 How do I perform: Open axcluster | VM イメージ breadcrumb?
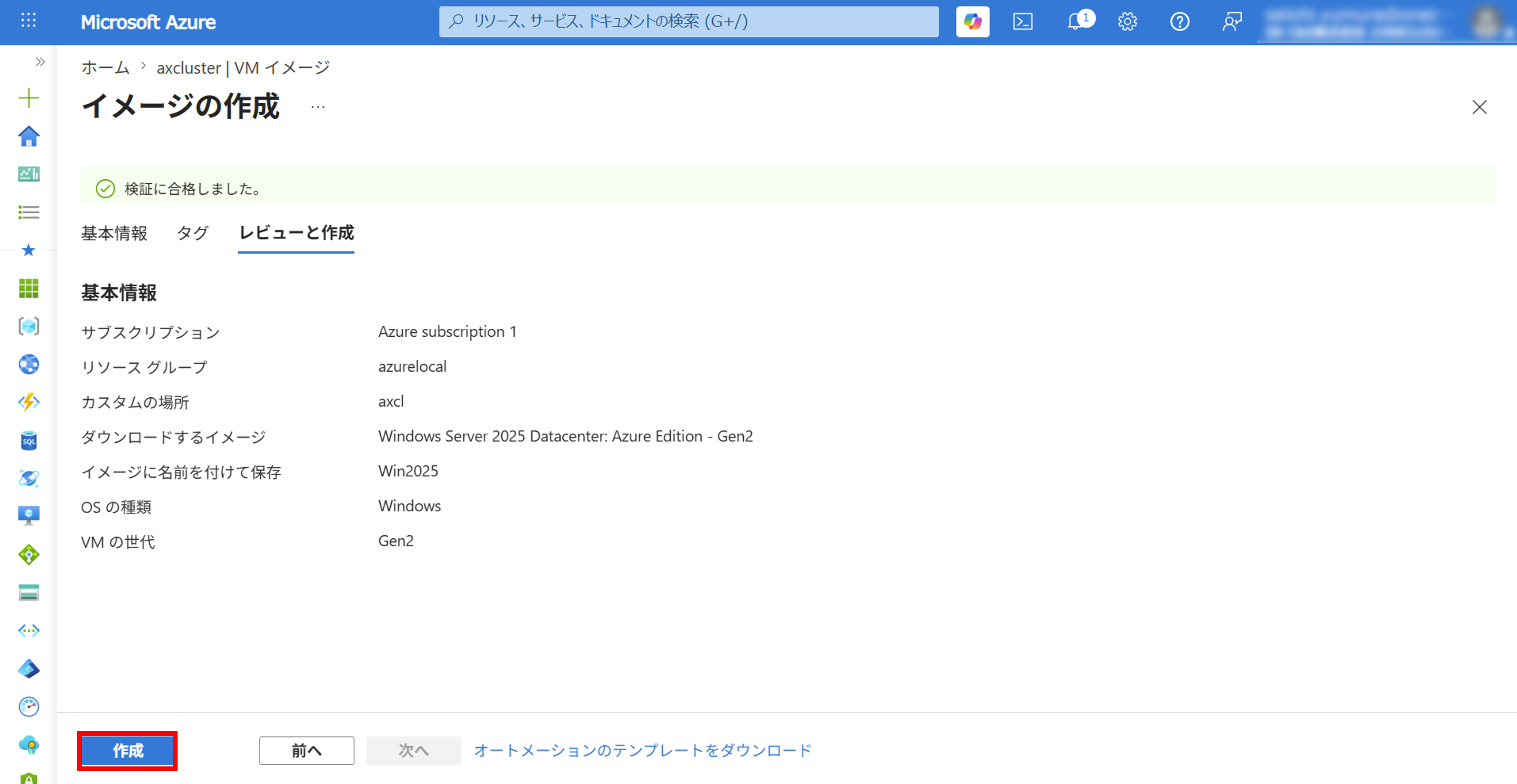tap(243, 68)
